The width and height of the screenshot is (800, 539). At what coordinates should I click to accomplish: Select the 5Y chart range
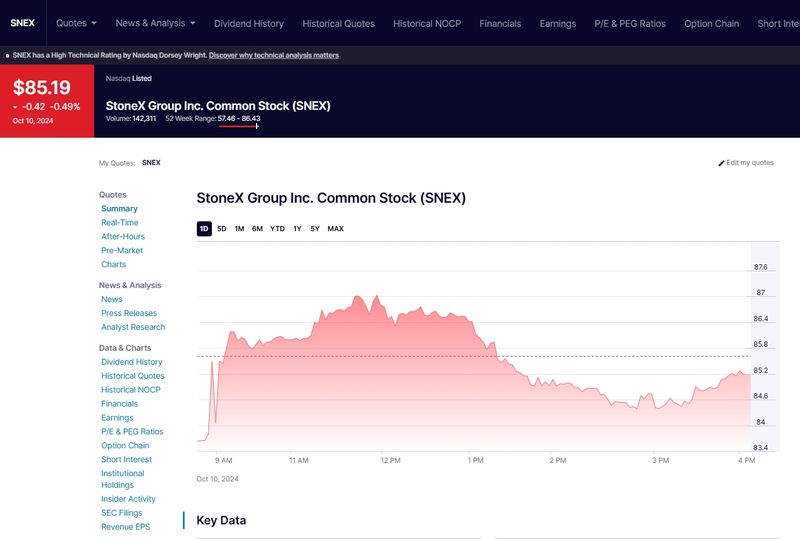tap(315, 229)
